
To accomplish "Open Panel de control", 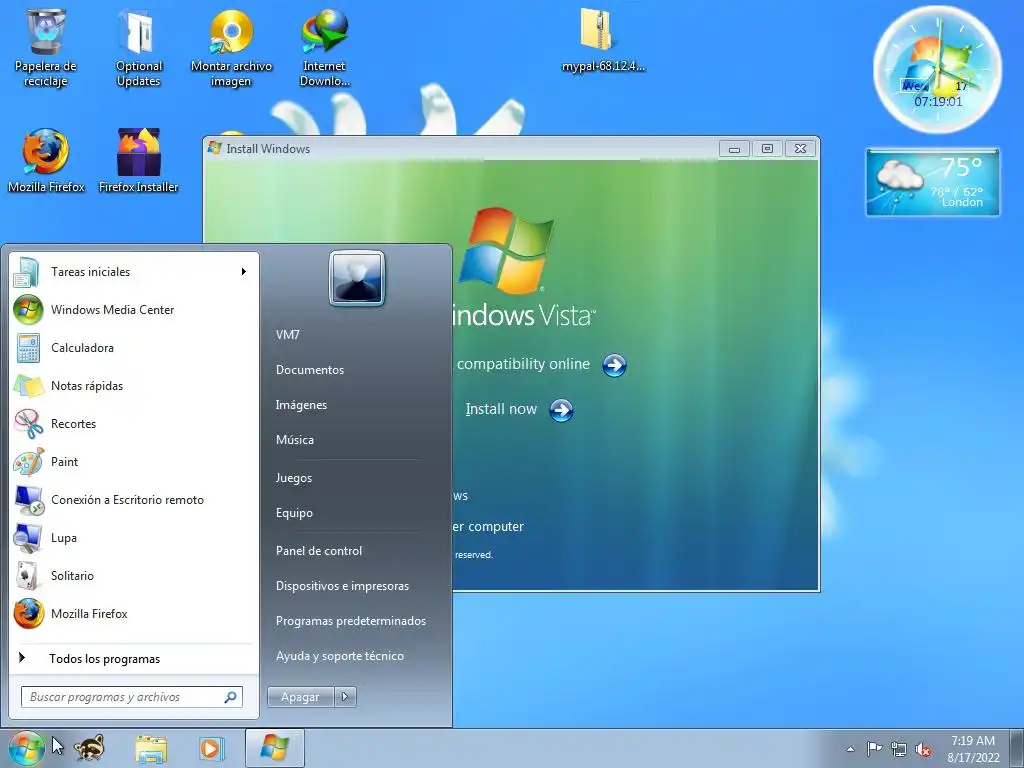I will tap(319, 551).
